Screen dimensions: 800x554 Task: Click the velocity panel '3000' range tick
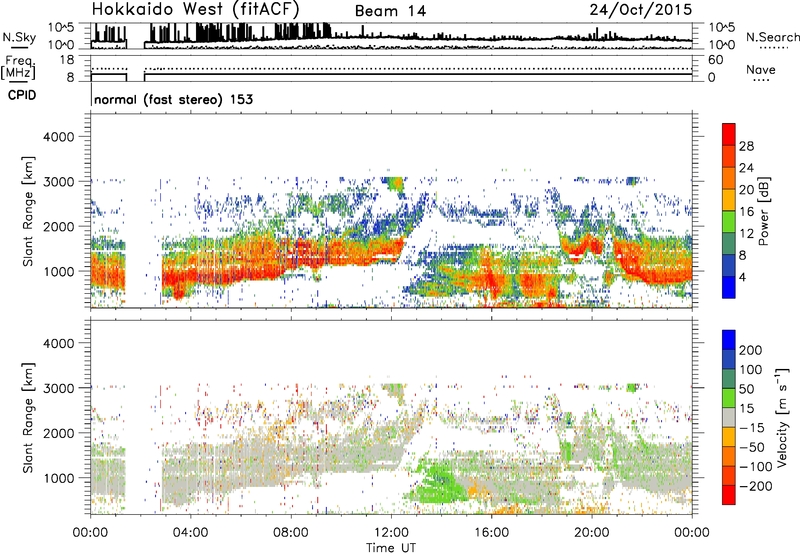coord(59,388)
